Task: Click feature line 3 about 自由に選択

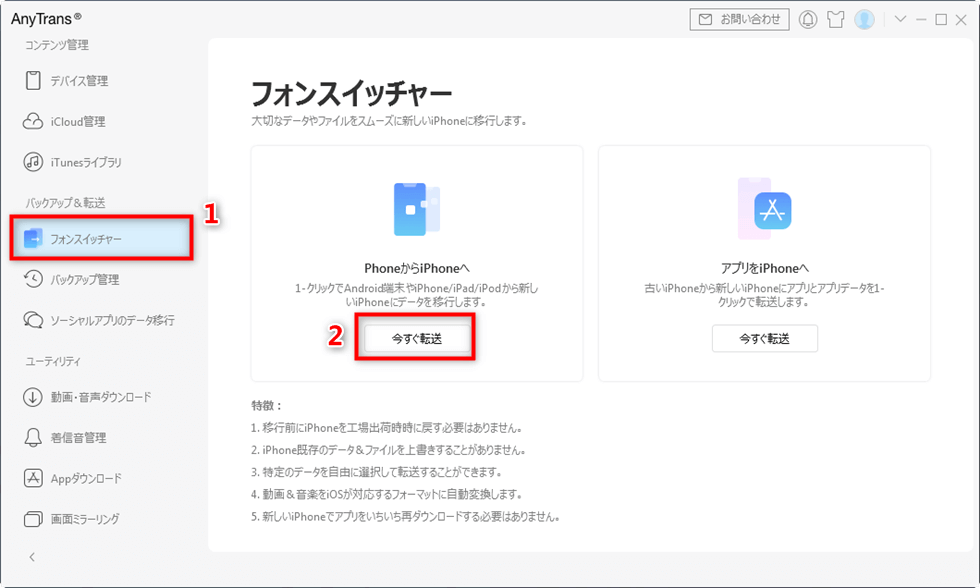Action: coord(376,472)
